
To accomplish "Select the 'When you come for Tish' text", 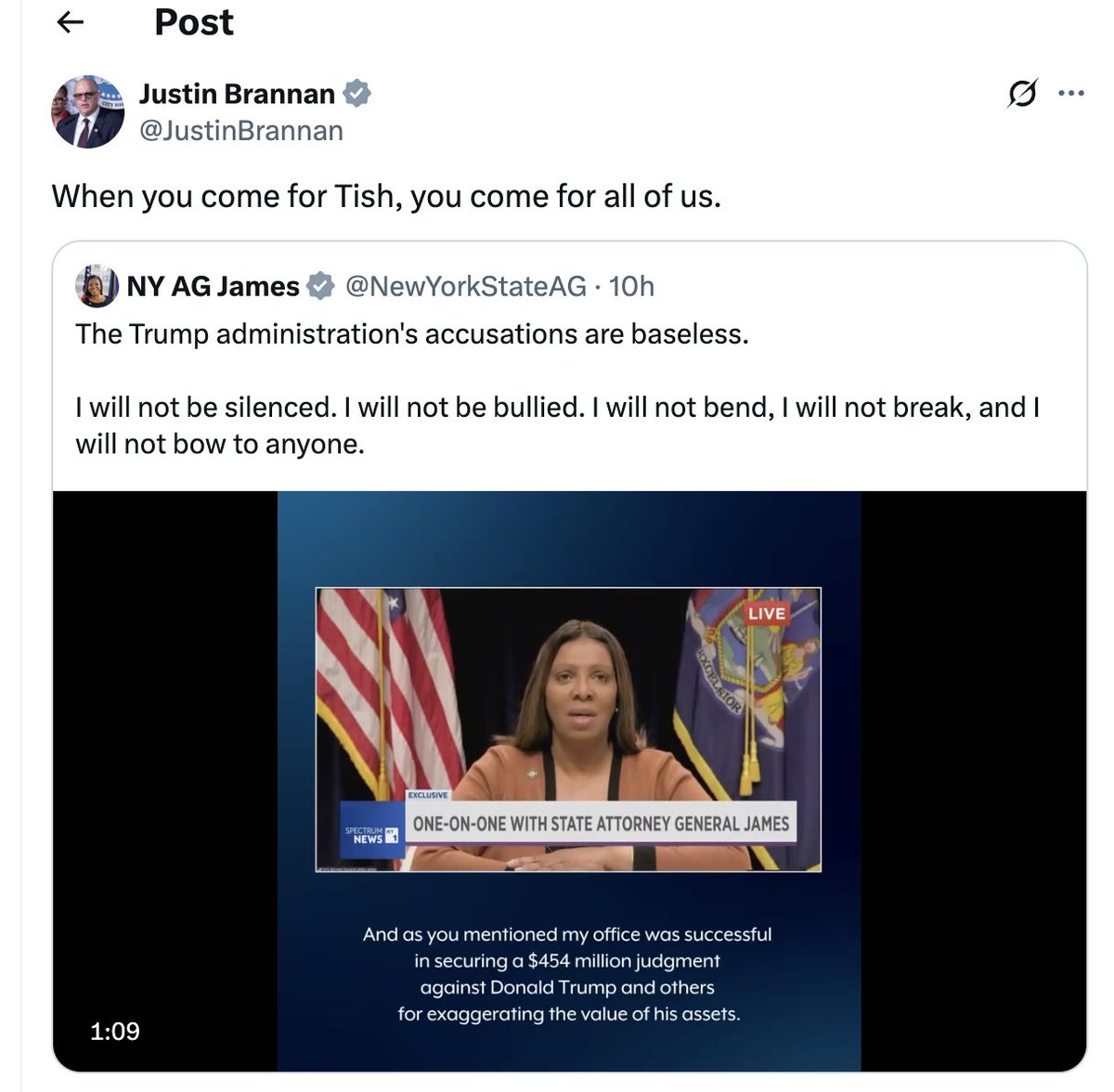I will tap(385, 196).
